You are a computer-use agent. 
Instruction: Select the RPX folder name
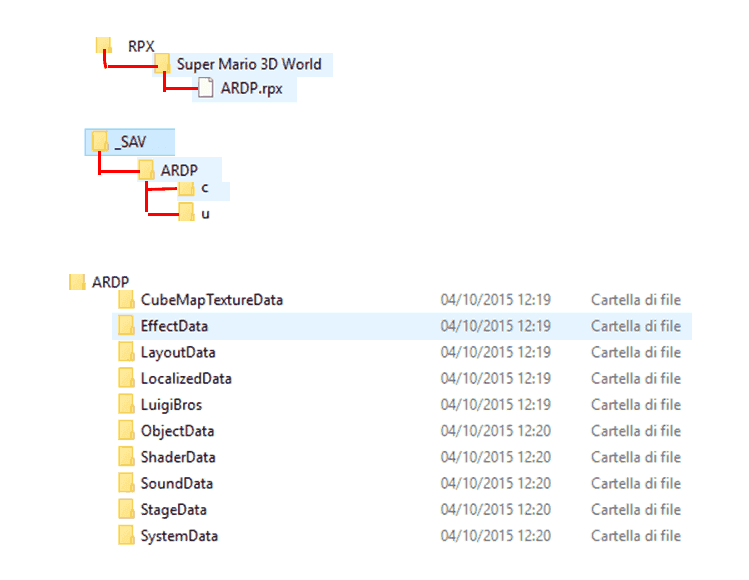[141, 47]
